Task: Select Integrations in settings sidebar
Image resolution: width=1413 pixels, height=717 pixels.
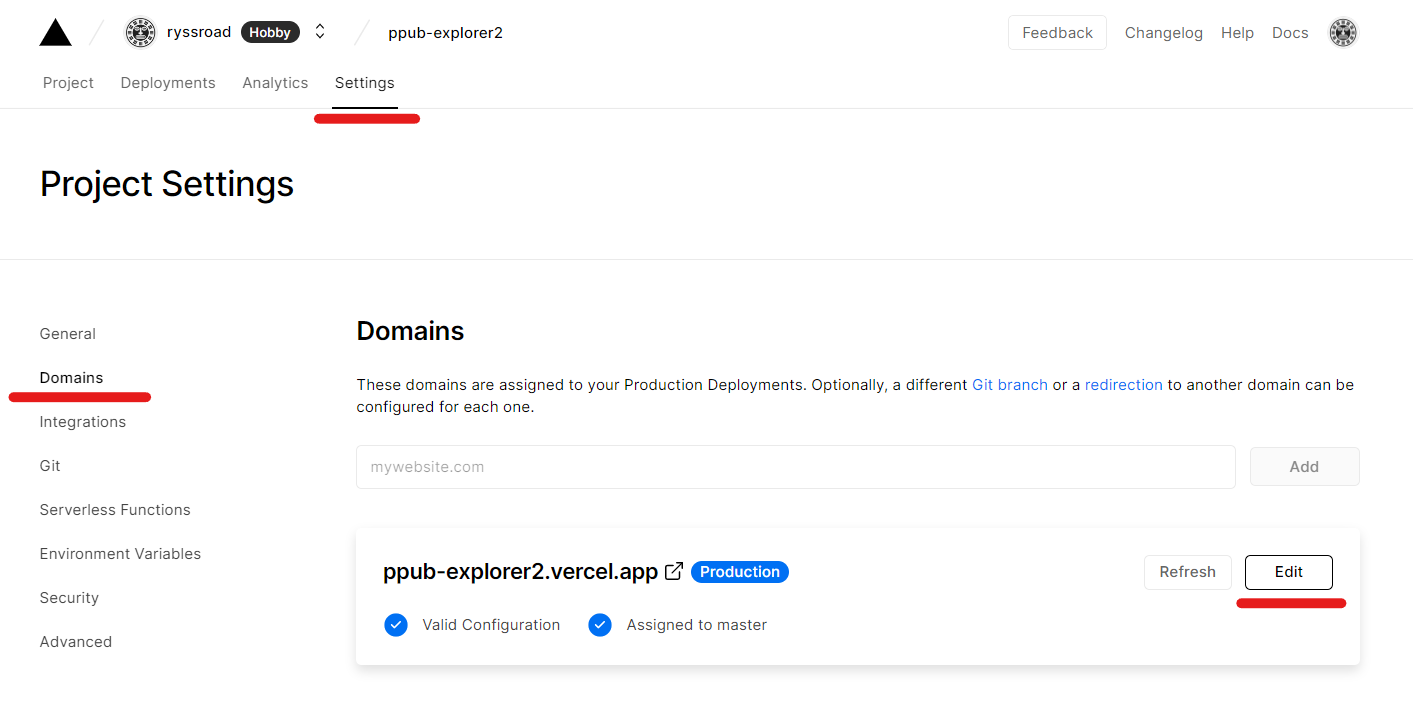Action: tap(83, 422)
